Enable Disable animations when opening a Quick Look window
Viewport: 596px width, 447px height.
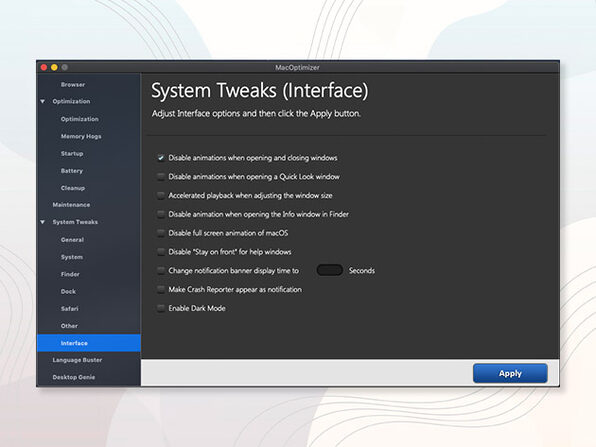click(161, 177)
